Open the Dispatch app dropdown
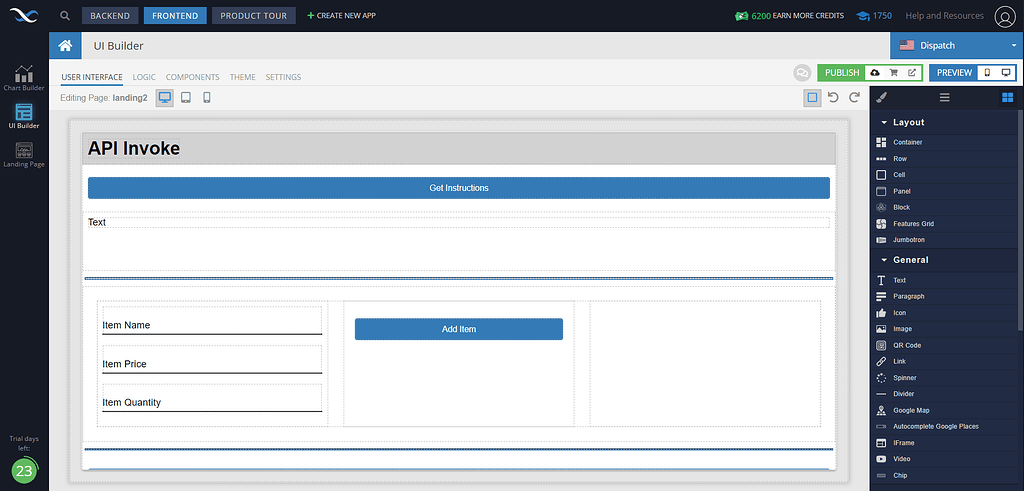This screenshot has width=1024, height=491. click(x=957, y=46)
